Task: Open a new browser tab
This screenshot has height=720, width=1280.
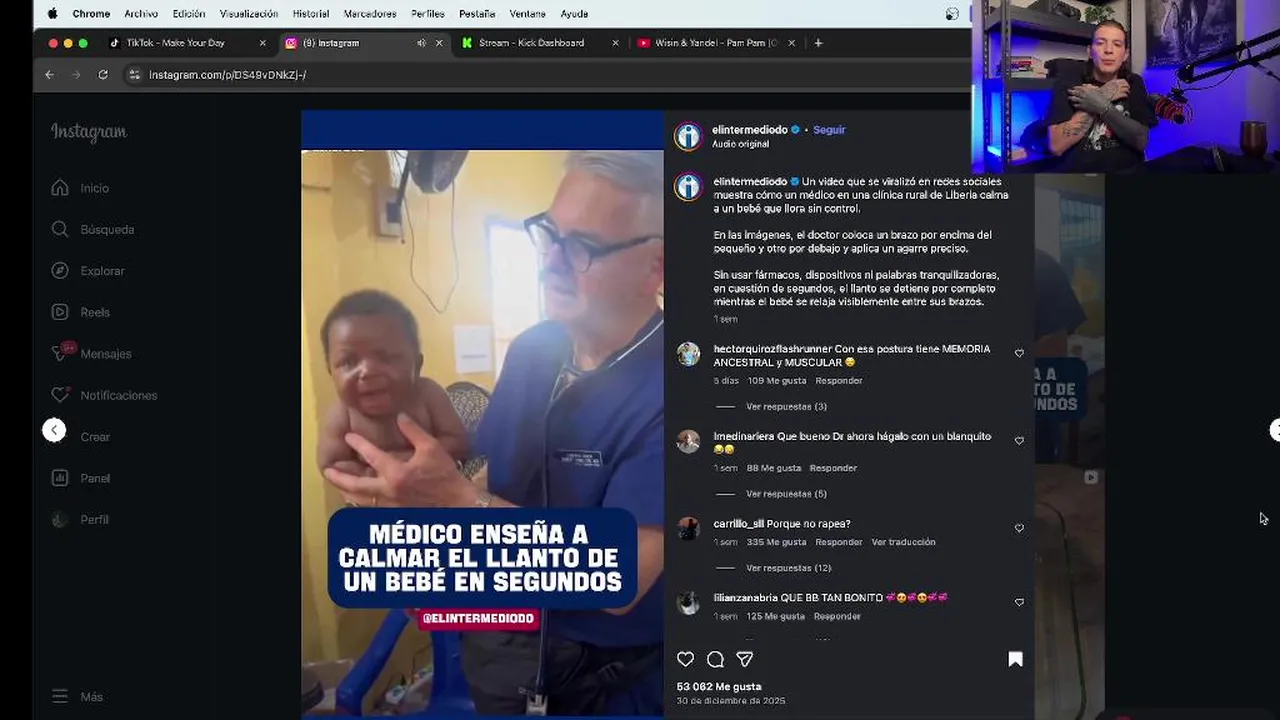Action: point(818,43)
